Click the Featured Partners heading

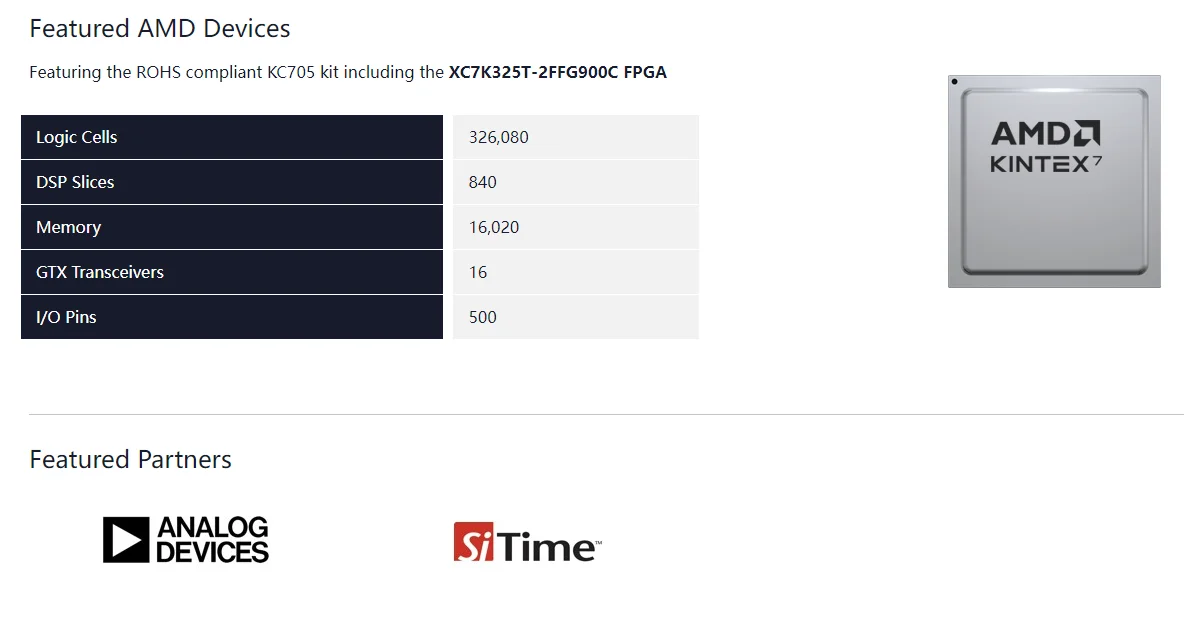coord(131,460)
